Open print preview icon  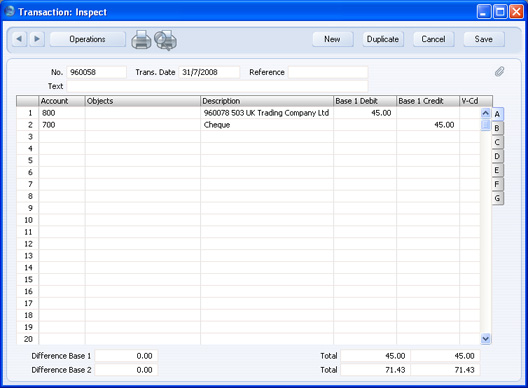tap(166, 40)
